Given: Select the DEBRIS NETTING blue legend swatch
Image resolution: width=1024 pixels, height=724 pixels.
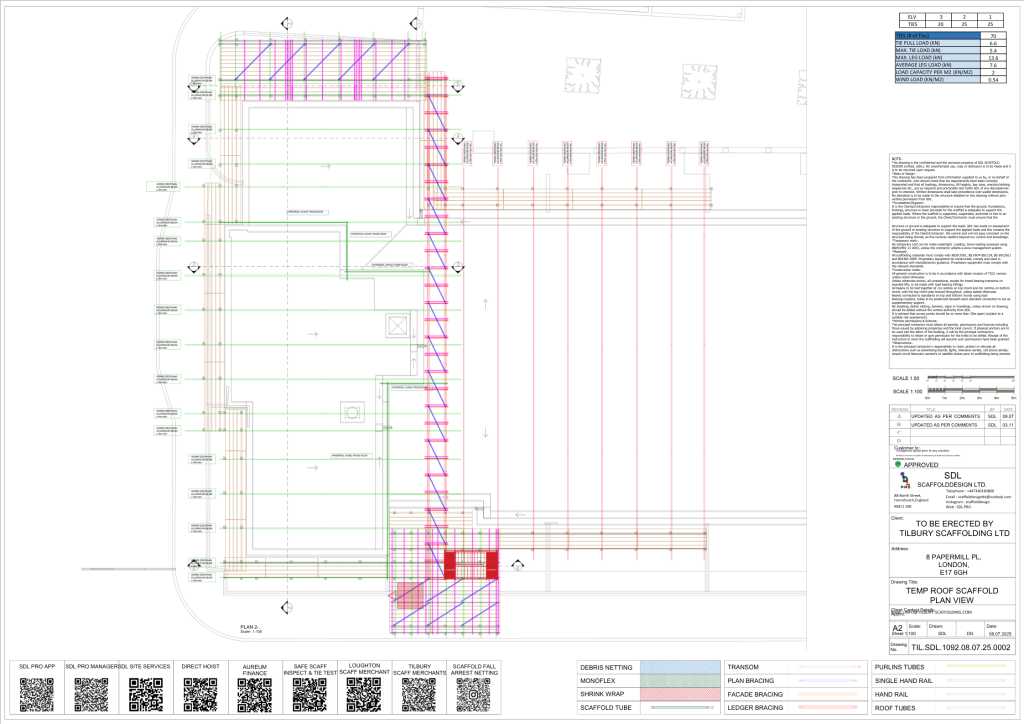Looking at the screenshot, I should click(680, 667).
